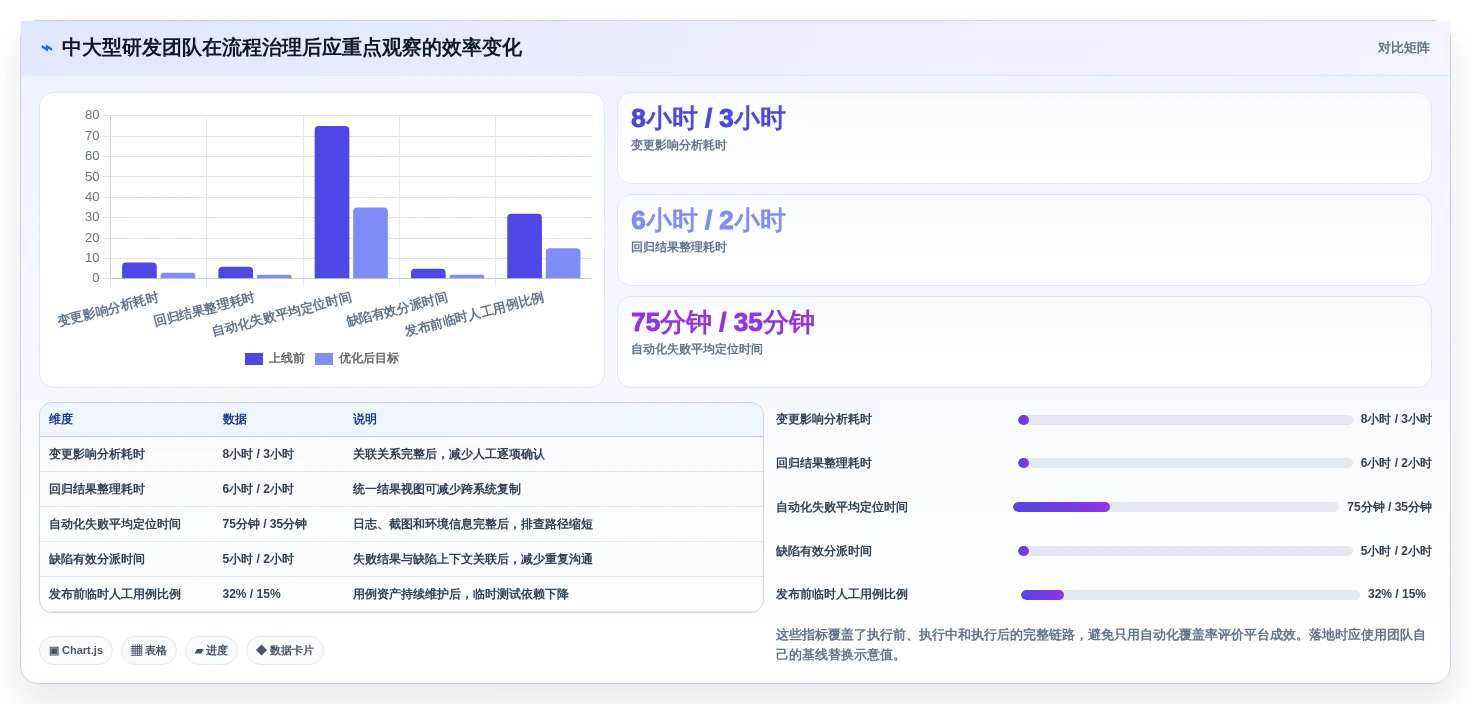The width and height of the screenshot is (1471, 704).
Task: Click the 回归结果整理耗时 progress bar
Action: pyautogui.click(x=1185, y=463)
